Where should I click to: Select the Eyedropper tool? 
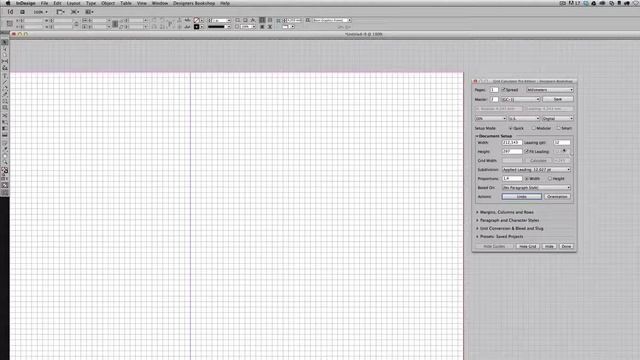pos(4,149)
